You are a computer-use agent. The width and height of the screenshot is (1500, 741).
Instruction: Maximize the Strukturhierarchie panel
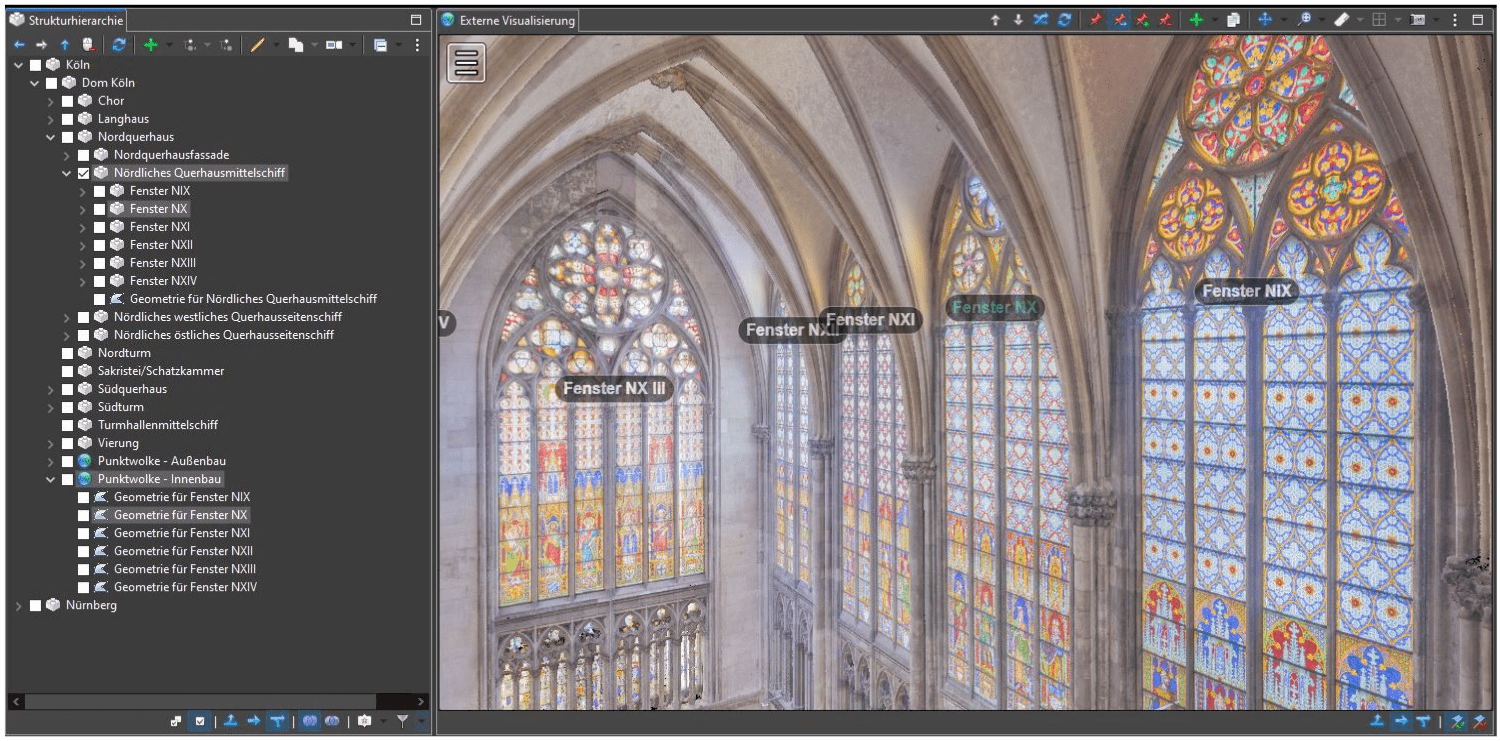point(416,20)
